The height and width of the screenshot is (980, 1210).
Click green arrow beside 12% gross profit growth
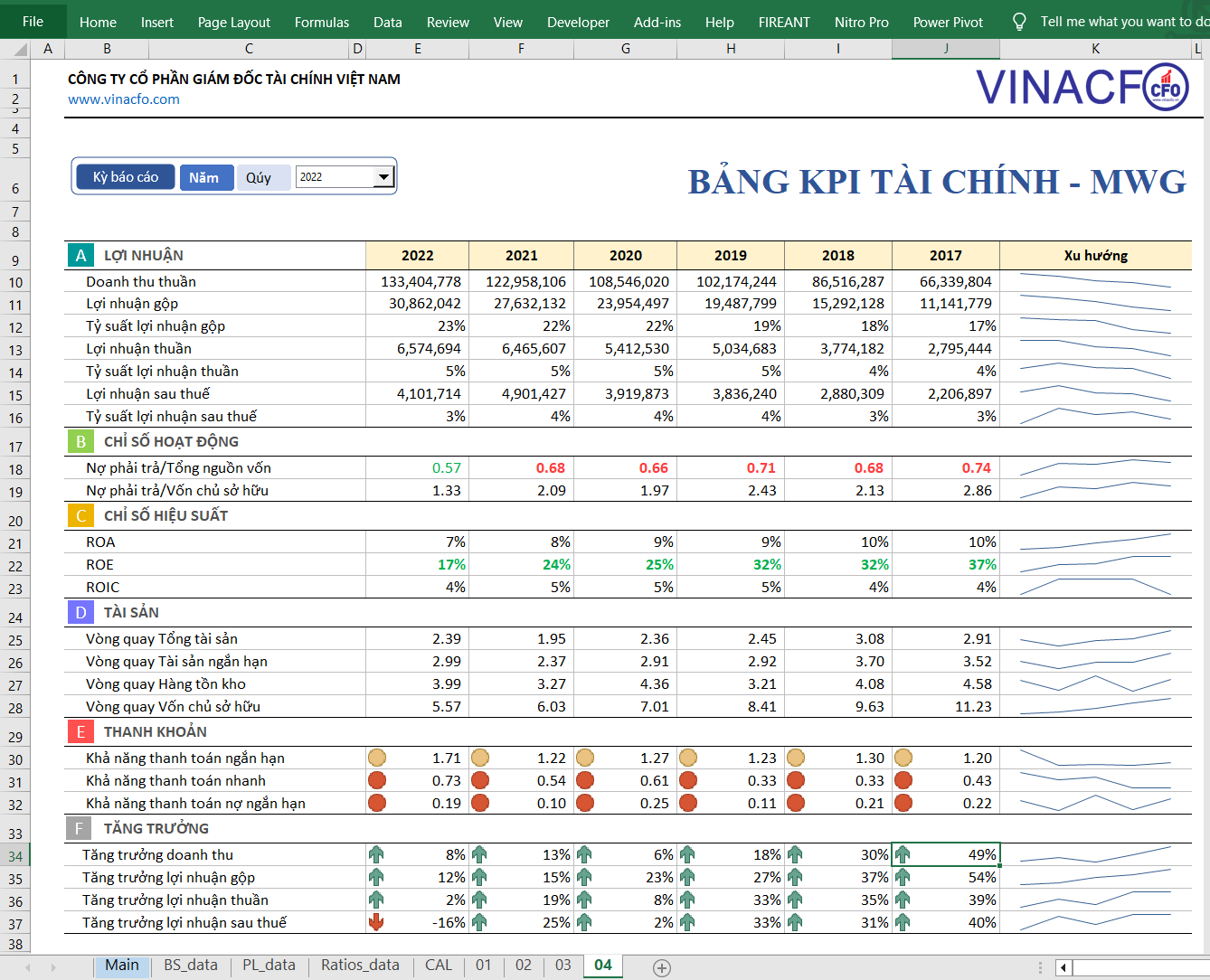[376, 877]
